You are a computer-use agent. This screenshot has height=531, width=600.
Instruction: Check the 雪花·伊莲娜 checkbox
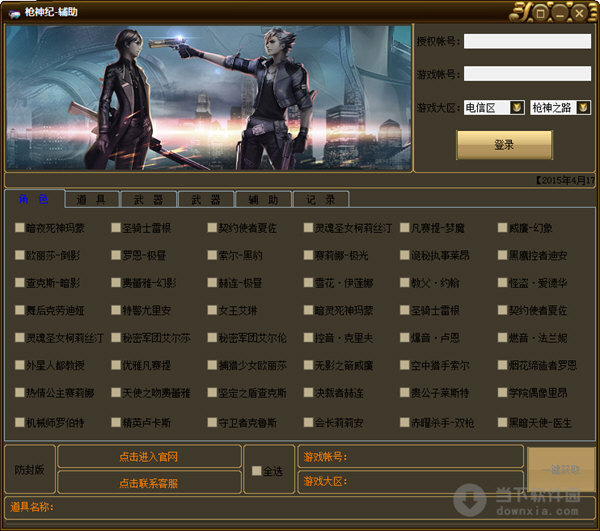308,283
